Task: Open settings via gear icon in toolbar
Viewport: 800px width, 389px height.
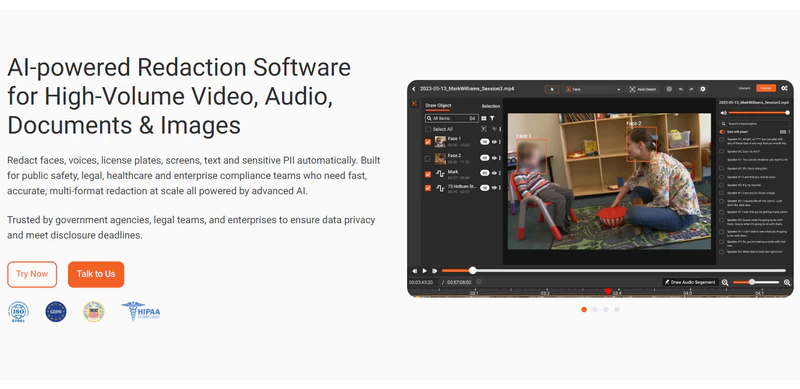Action: coord(703,89)
